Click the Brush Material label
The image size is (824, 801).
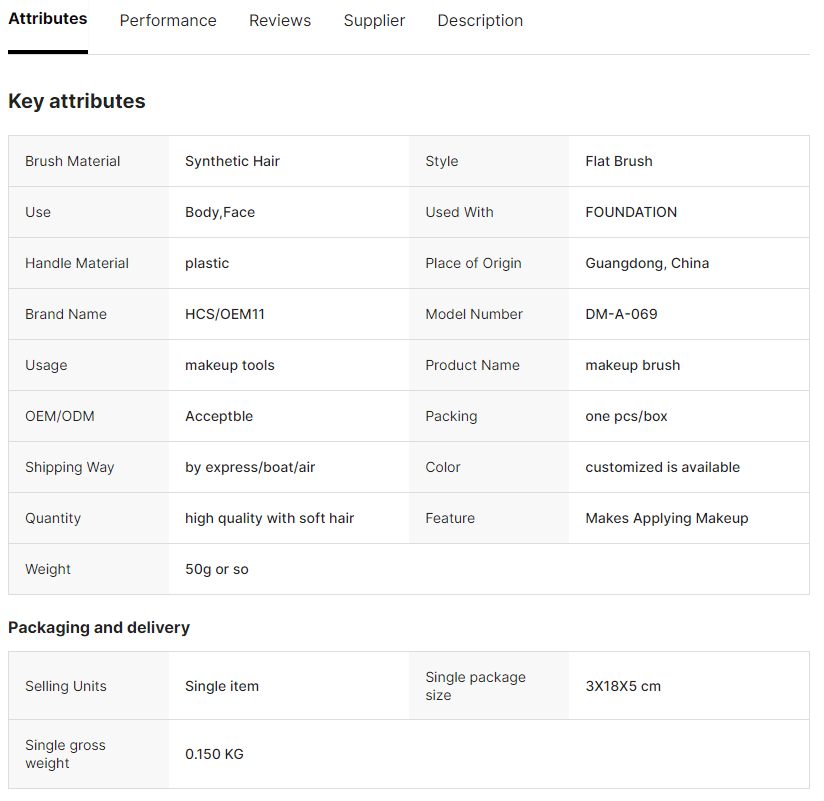click(x=73, y=162)
